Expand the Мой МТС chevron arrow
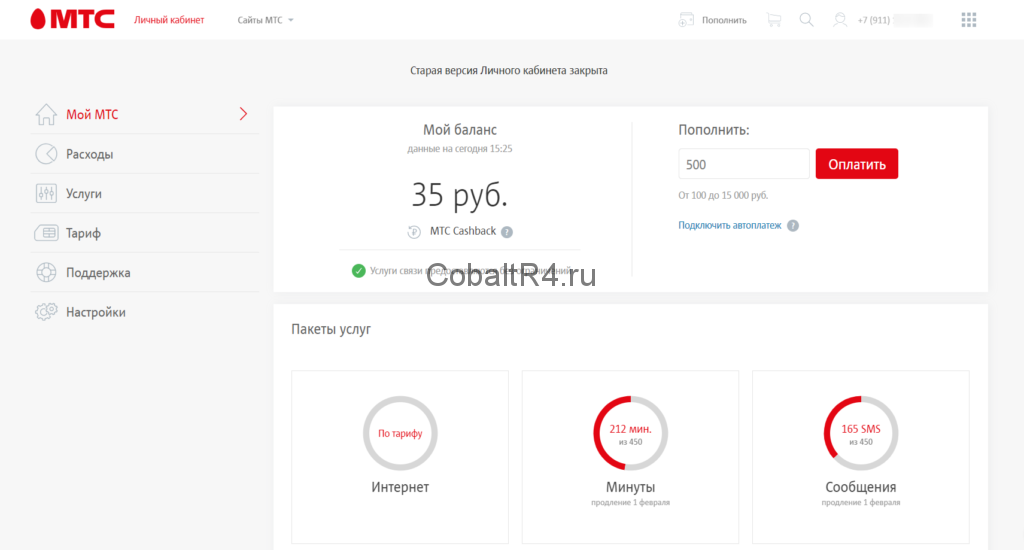1024x550 pixels. (243, 114)
